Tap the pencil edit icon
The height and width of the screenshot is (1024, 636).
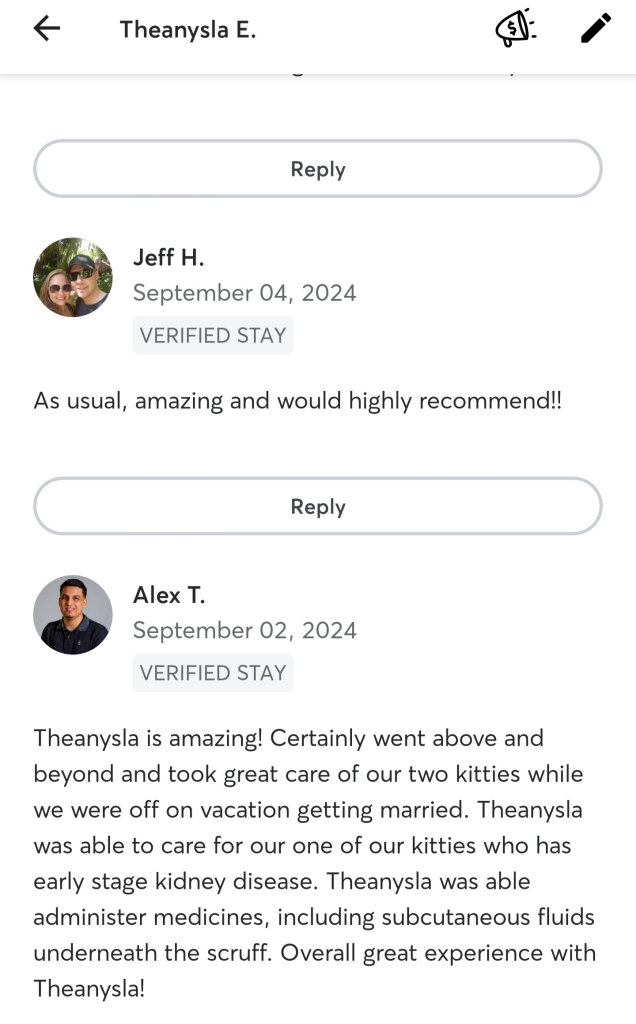point(596,29)
